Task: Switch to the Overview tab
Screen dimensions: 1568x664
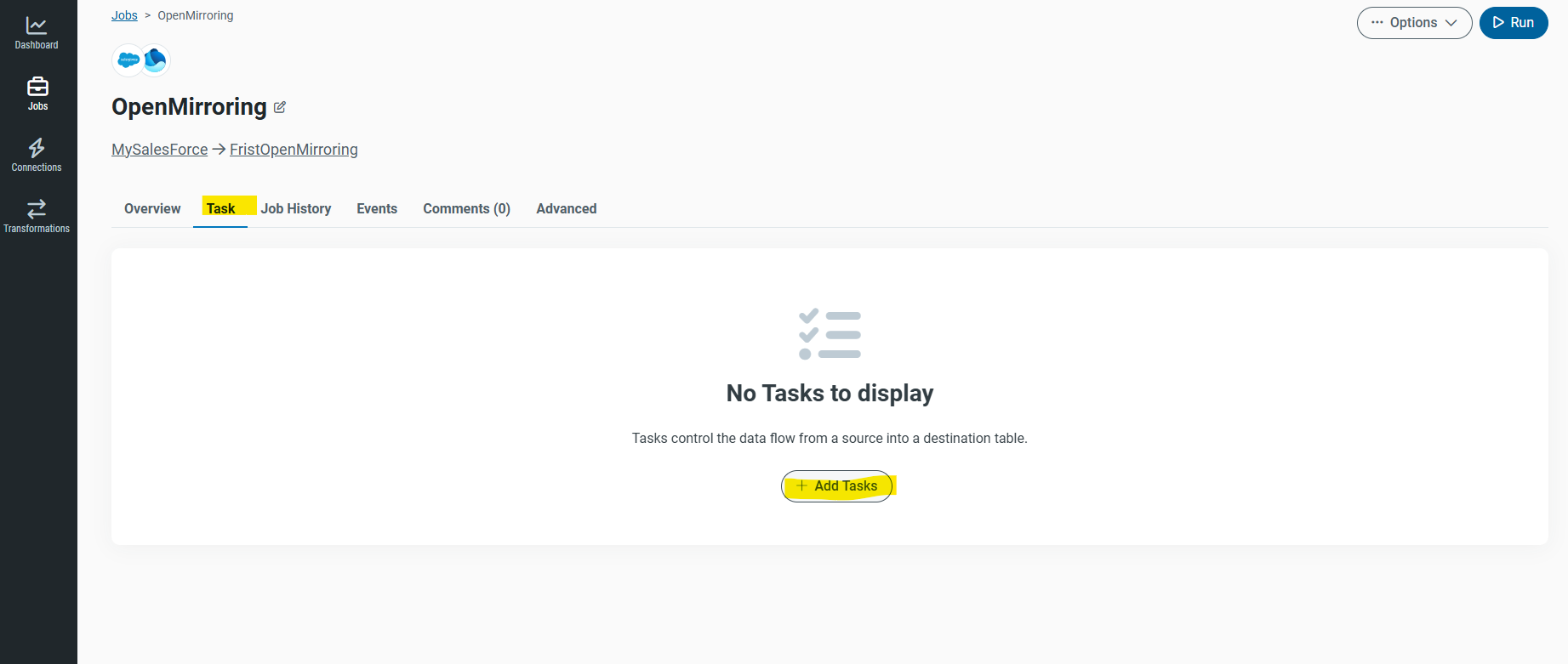Action: [152, 209]
